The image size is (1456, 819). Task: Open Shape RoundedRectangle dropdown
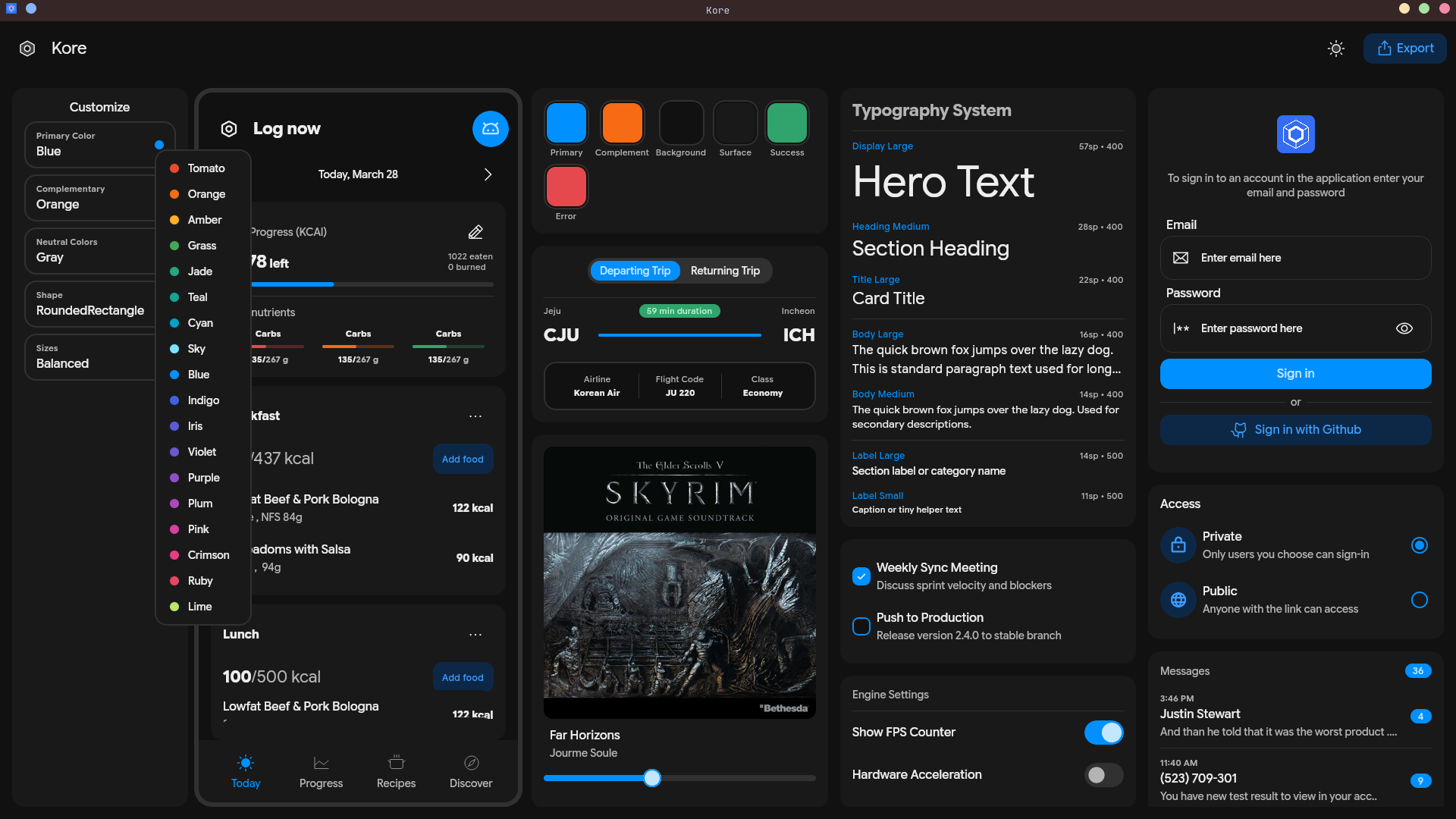coord(89,304)
